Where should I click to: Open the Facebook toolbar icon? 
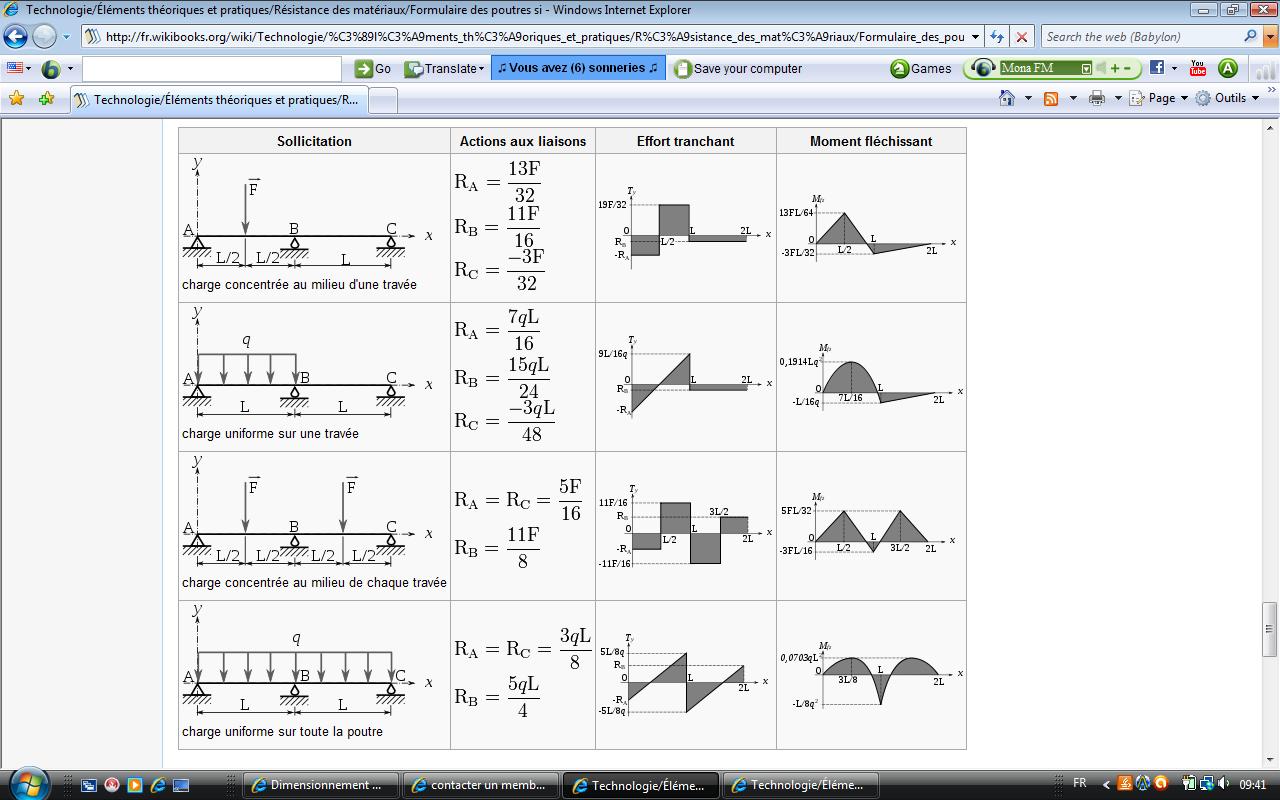(1157, 68)
